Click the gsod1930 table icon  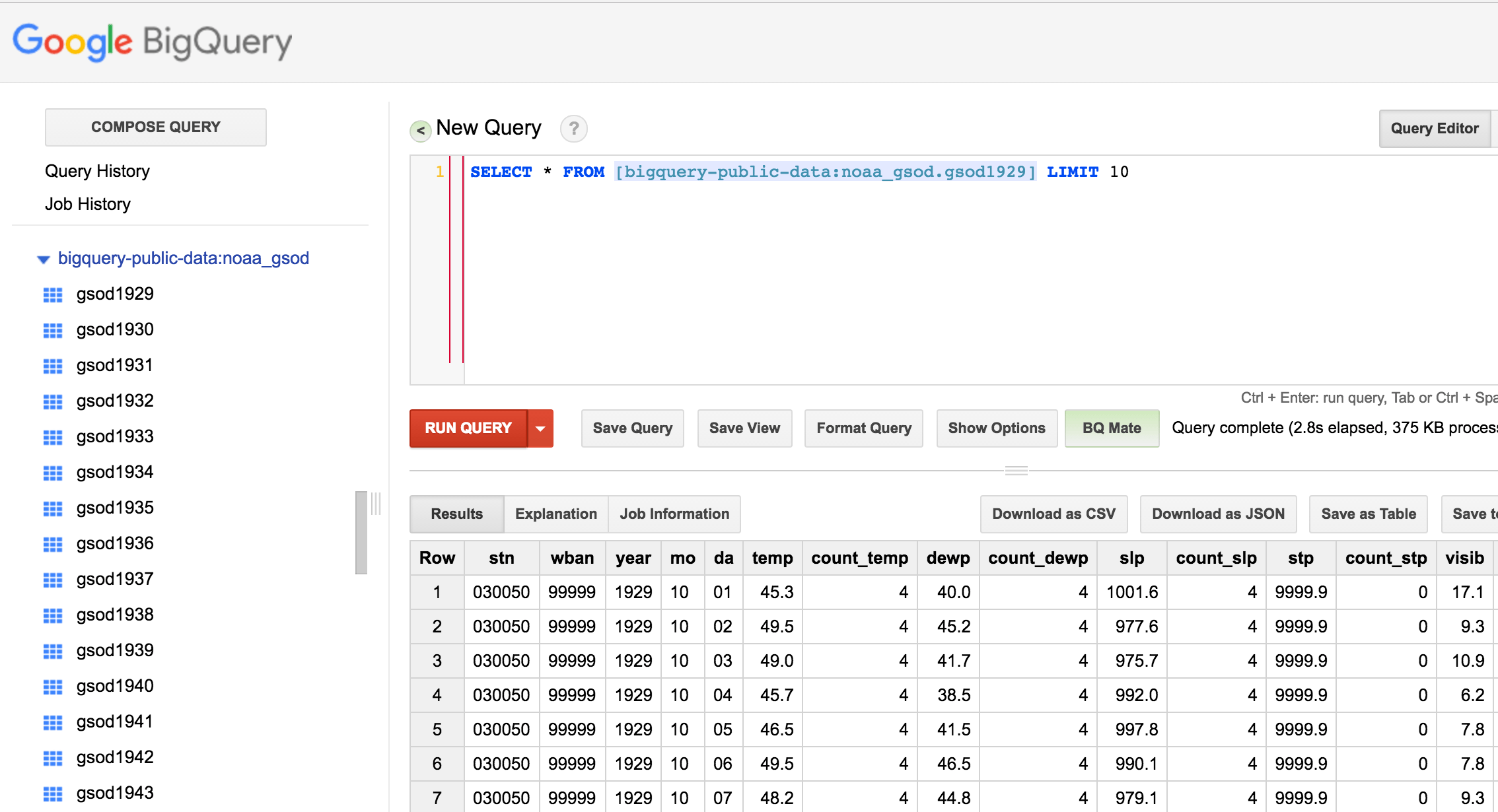[53, 330]
